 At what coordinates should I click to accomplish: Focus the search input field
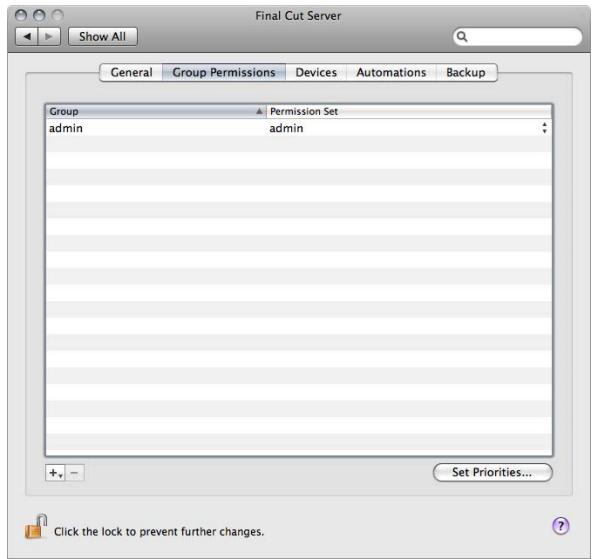pyautogui.click(x=517, y=37)
